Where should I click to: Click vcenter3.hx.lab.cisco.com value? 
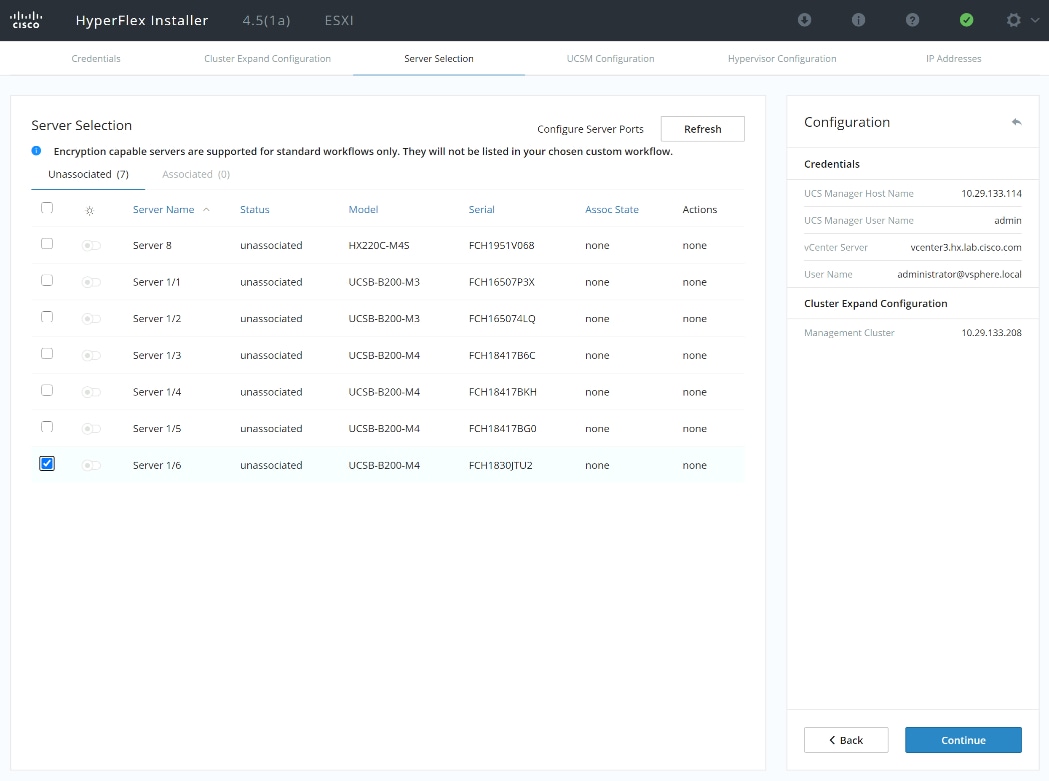(966, 247)
